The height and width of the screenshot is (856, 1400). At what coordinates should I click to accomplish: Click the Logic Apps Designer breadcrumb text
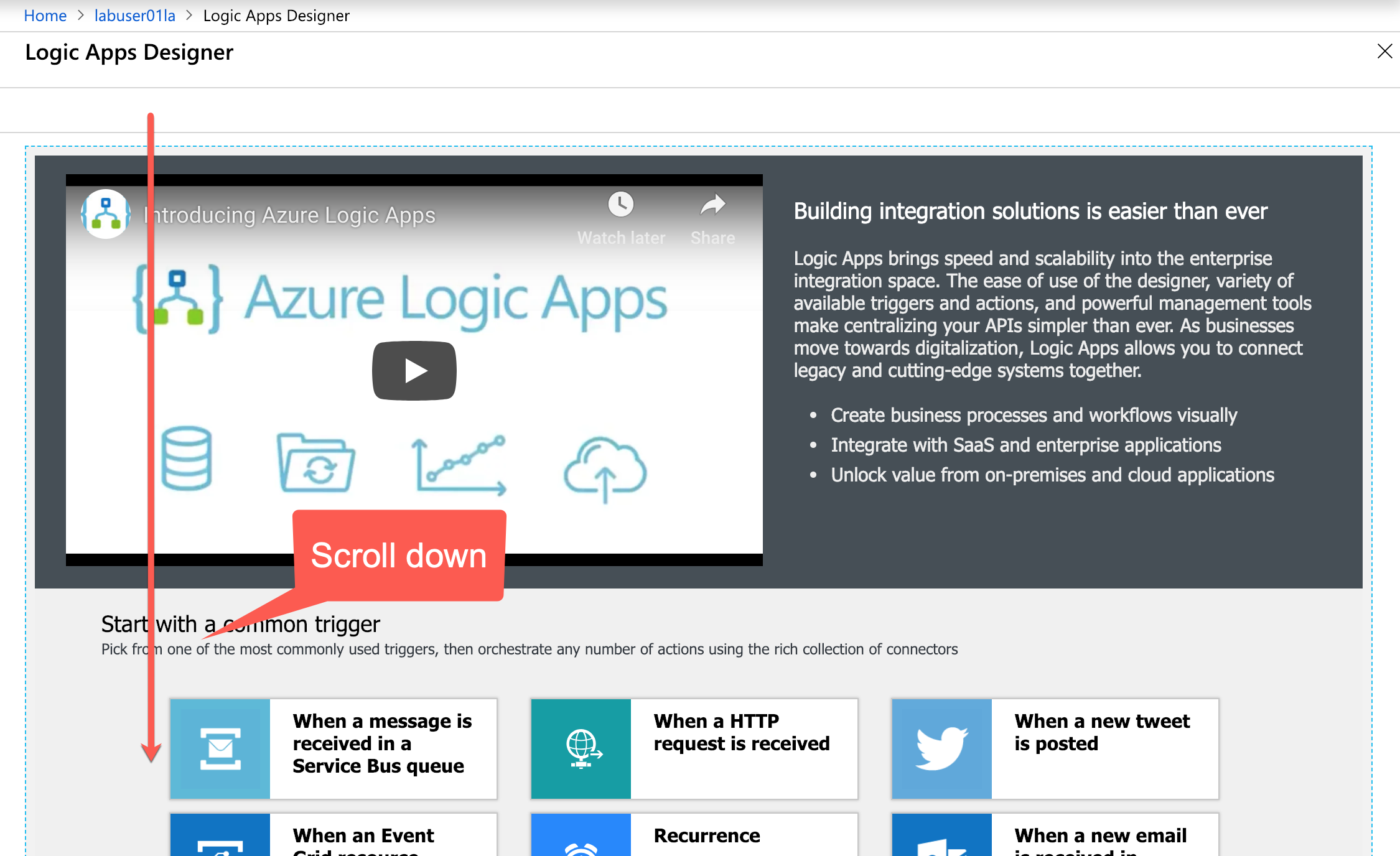(276, 16)
